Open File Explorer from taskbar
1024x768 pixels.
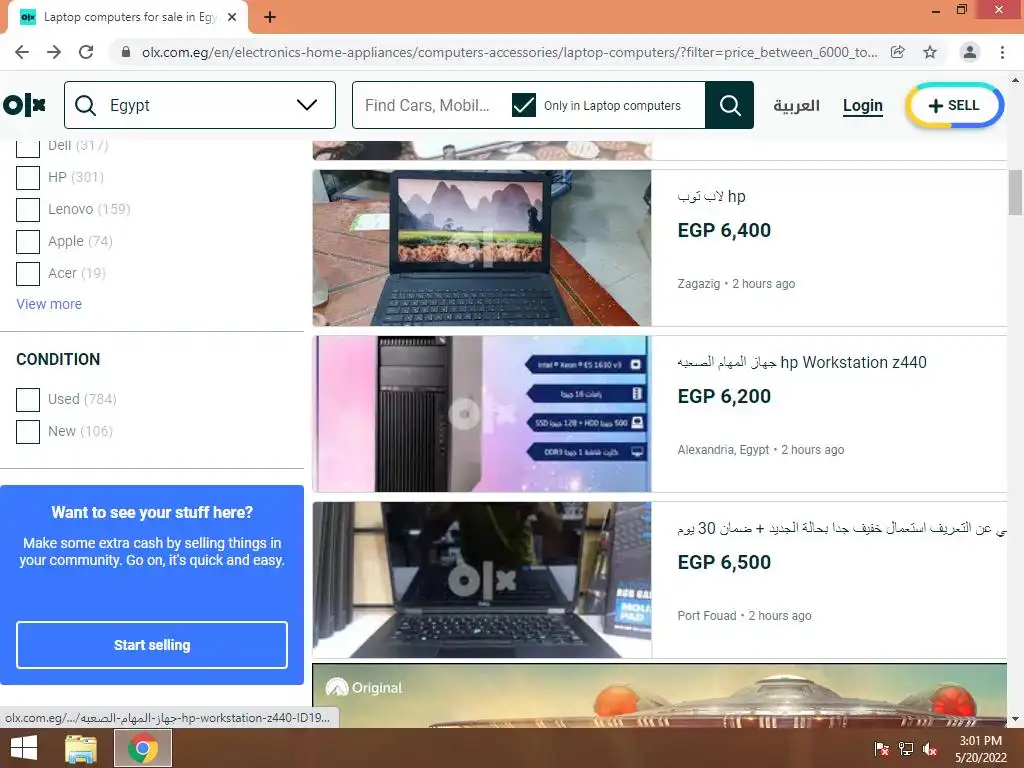click(x=81, y=748)
